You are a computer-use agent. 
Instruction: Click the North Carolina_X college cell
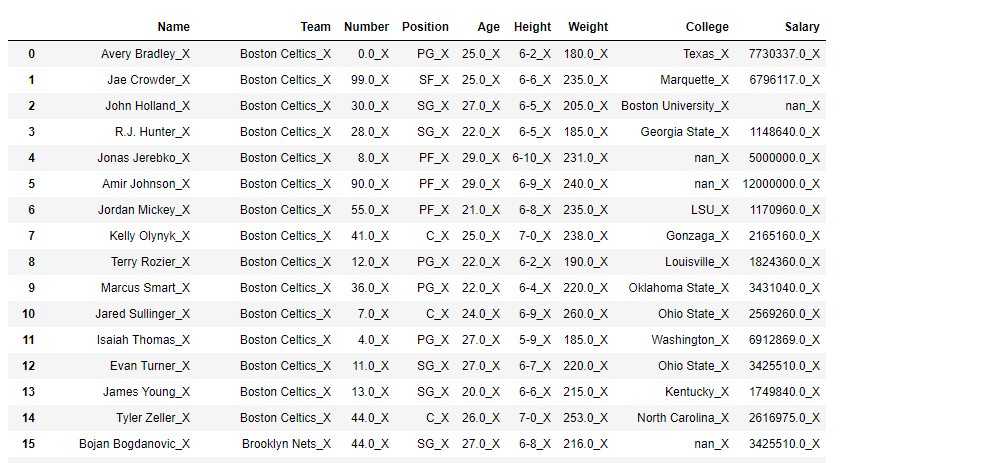point(683,418)
